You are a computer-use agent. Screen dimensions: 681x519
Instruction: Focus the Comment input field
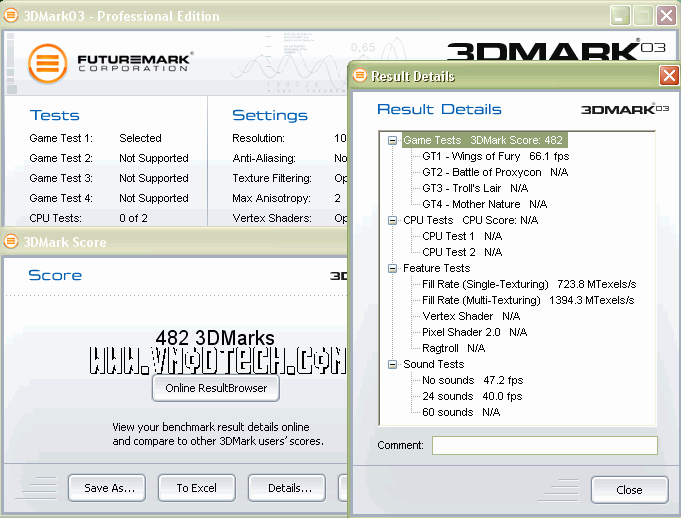[x=545, y=446]
